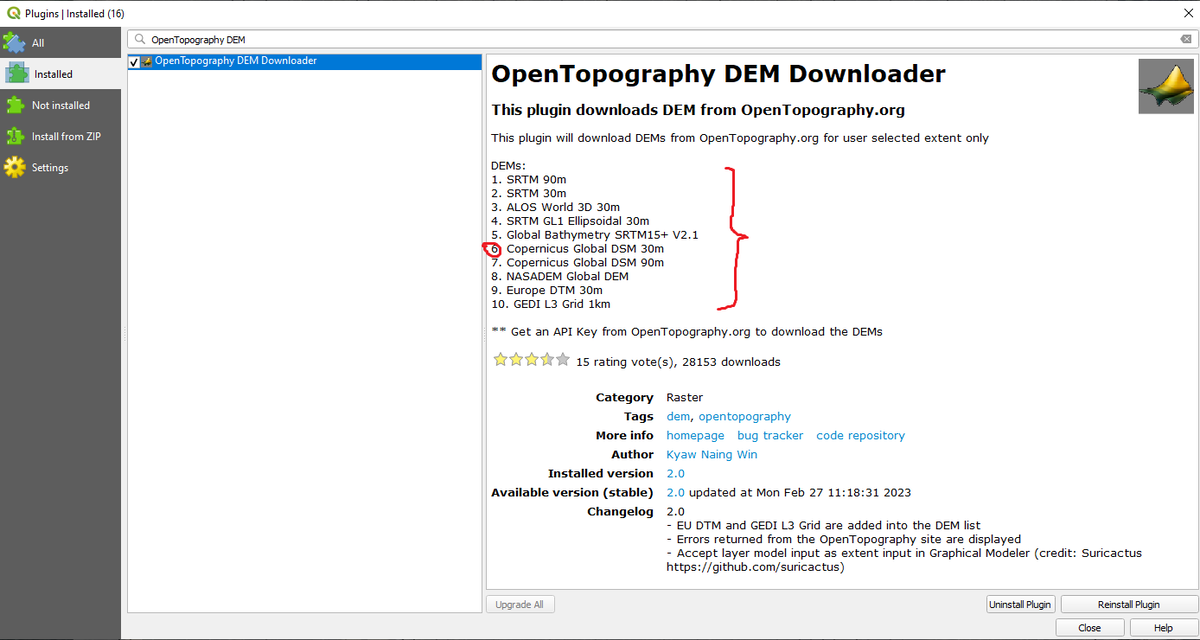Click the OpenTopography plugin logo image
Image resolution: width=1200 pixels, height=640 pixels.
tap(1166, 86)
